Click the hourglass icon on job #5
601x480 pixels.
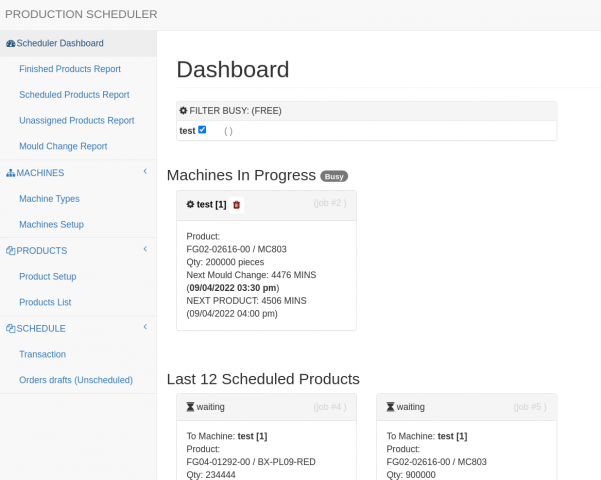(x=390, y=407)
